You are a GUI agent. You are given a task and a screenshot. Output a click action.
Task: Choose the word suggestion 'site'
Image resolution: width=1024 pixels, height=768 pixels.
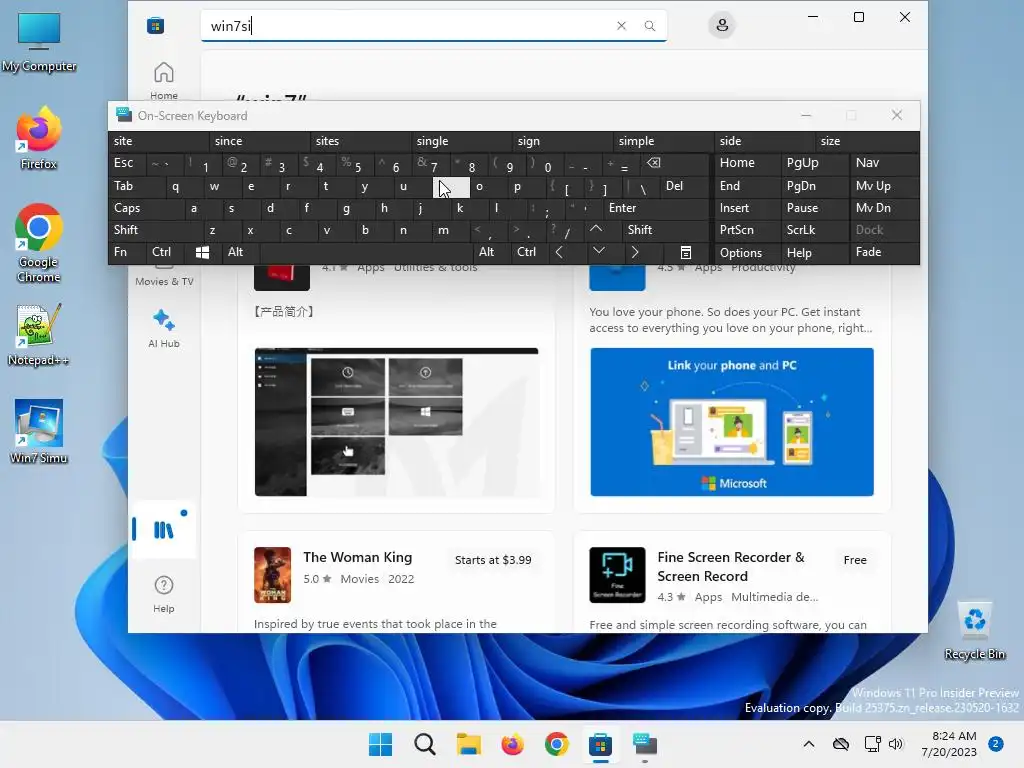[159, 141]
